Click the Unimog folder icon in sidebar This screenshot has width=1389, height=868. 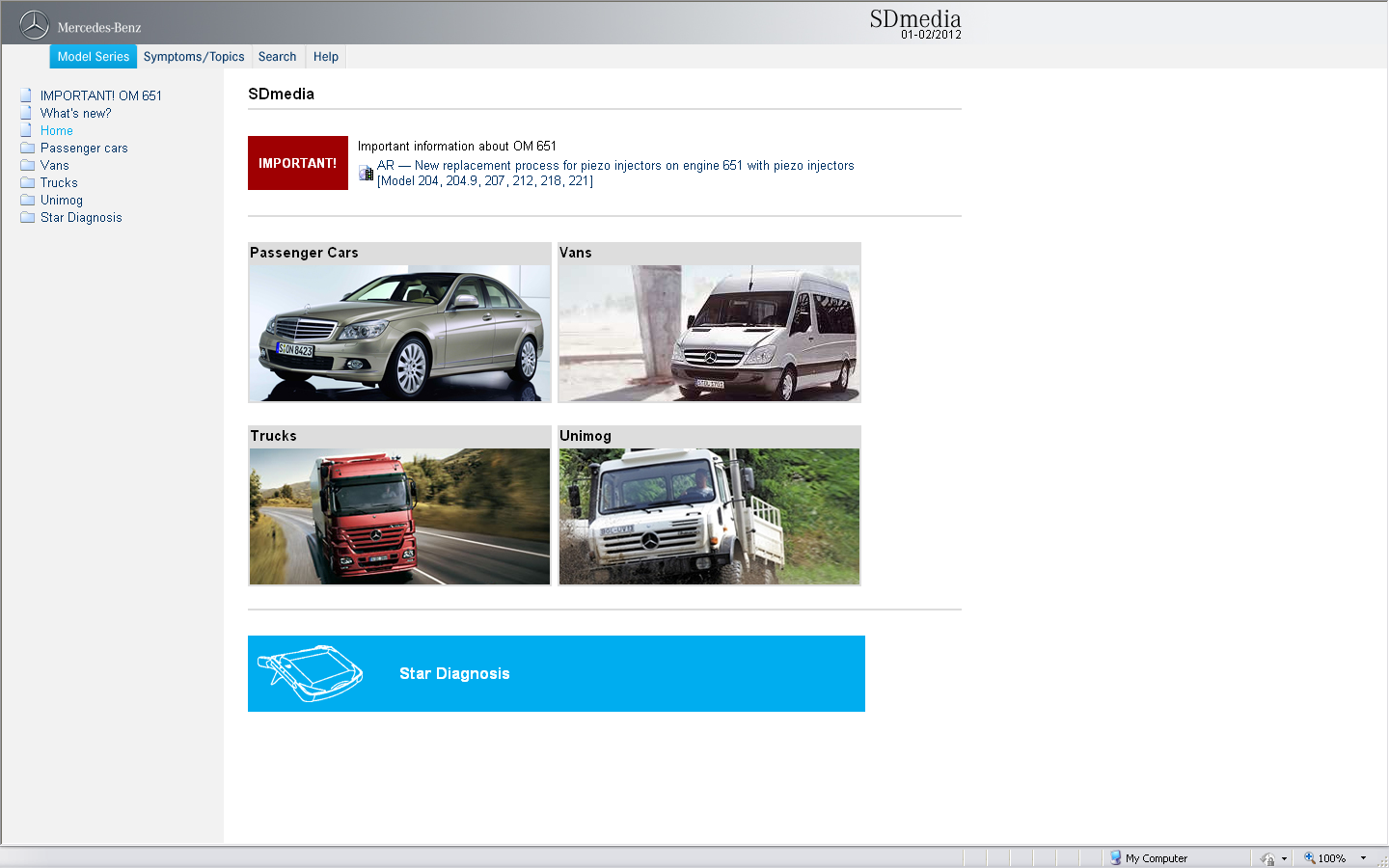27,200
